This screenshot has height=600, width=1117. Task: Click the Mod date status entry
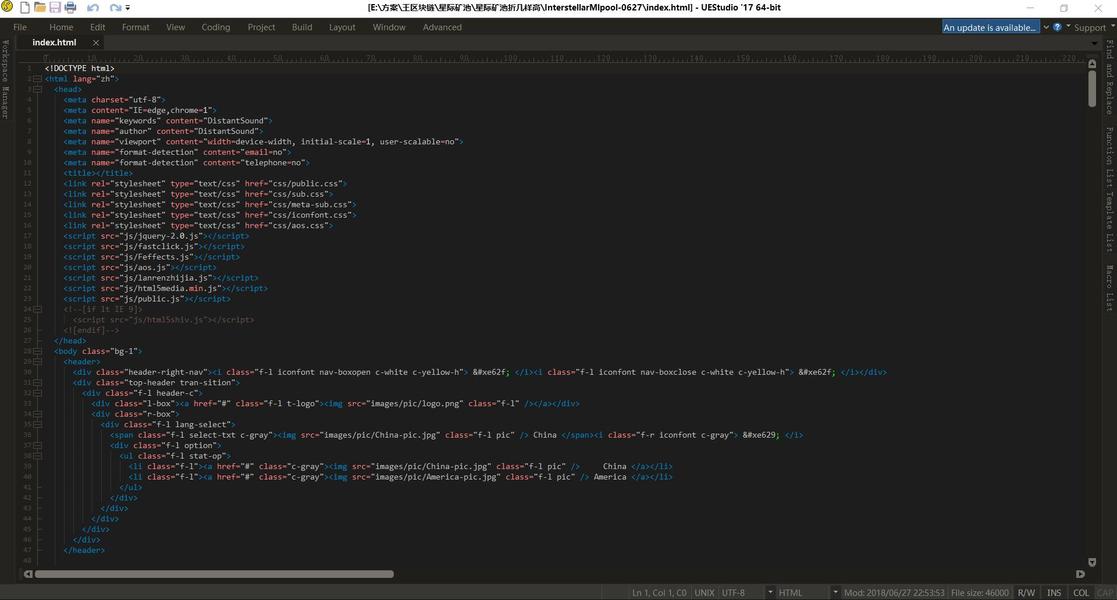pos(894,593)
